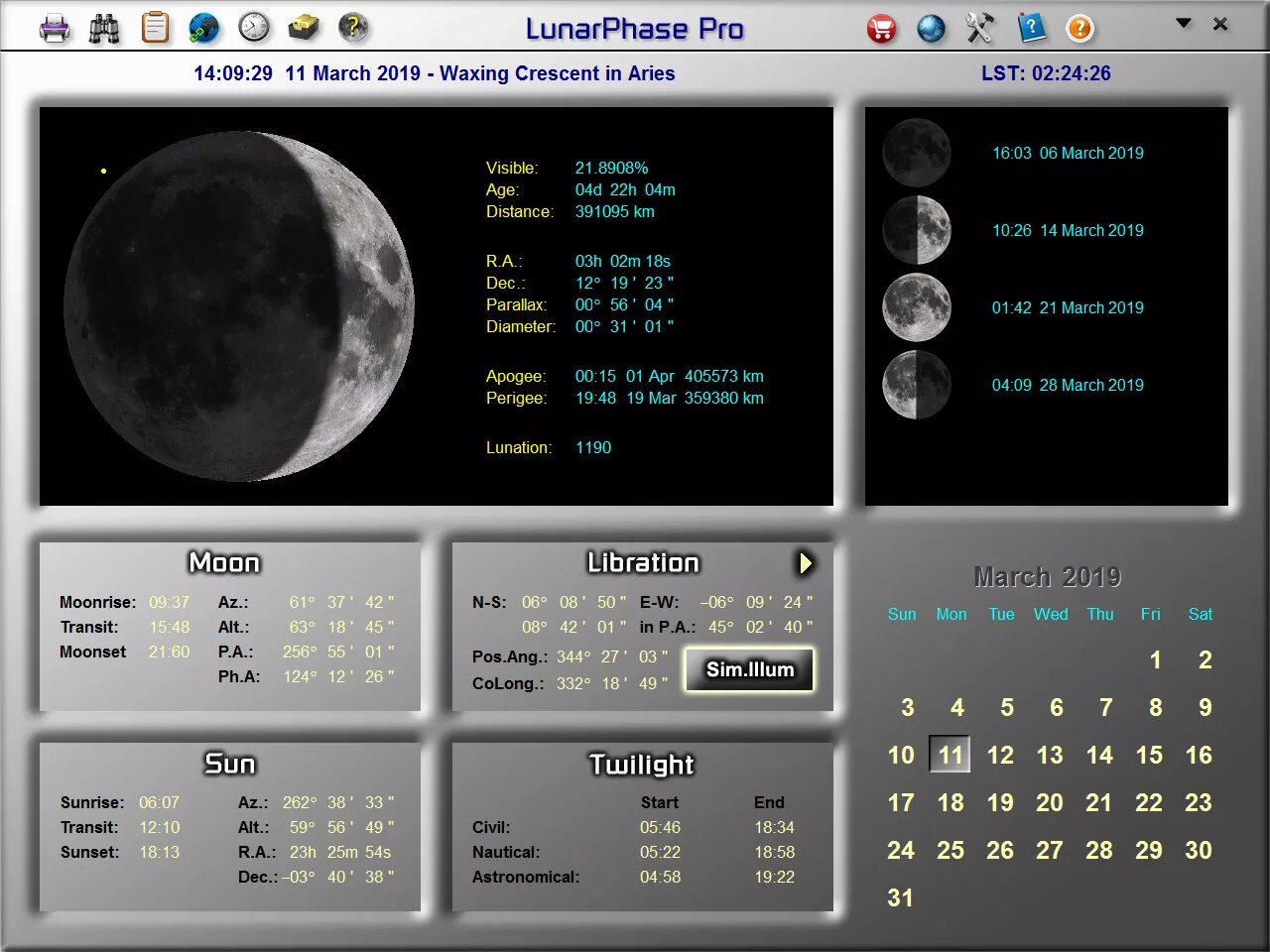
Task: Select day 29 in the calendar
Action: 1149,850
